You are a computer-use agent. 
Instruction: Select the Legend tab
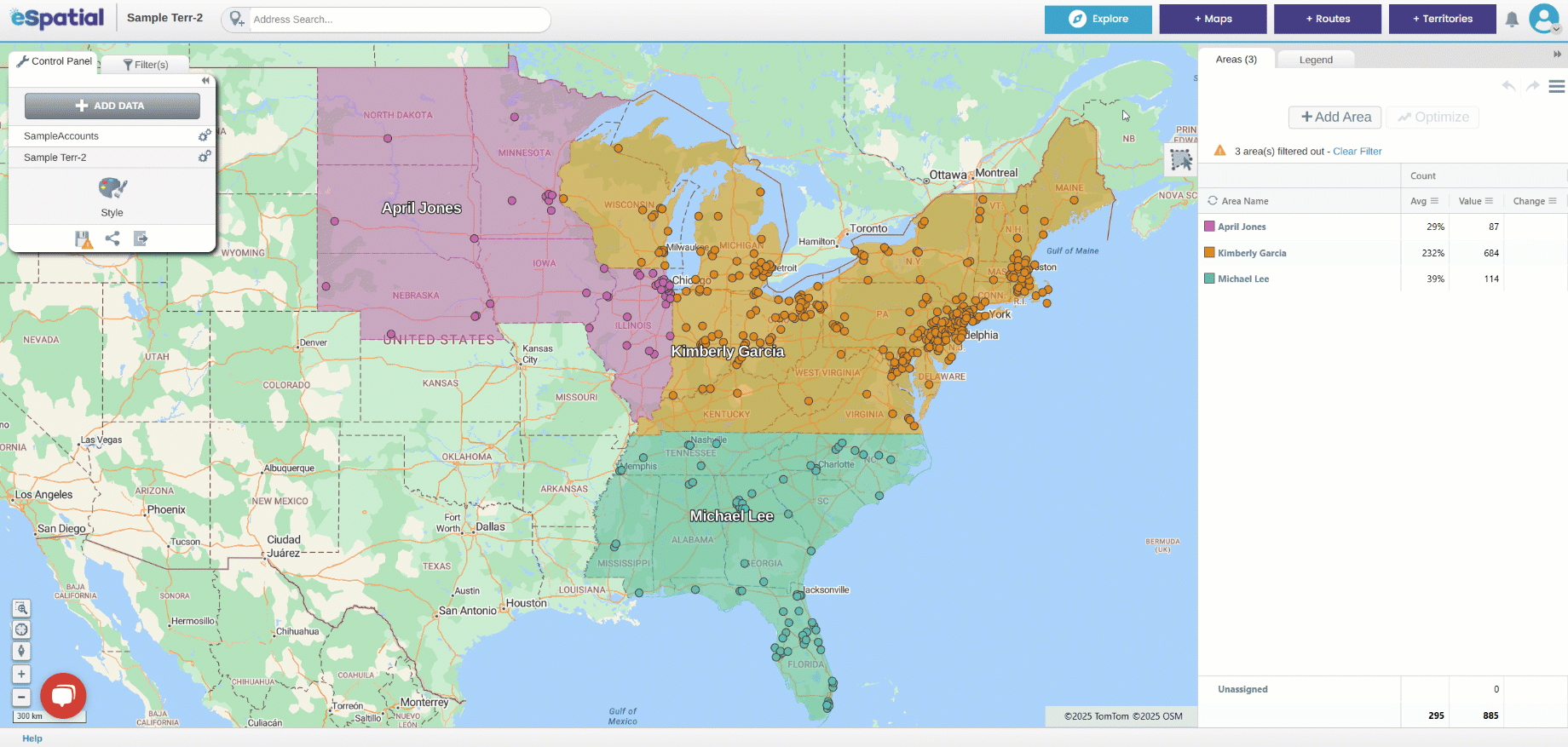pos(1316,60)
